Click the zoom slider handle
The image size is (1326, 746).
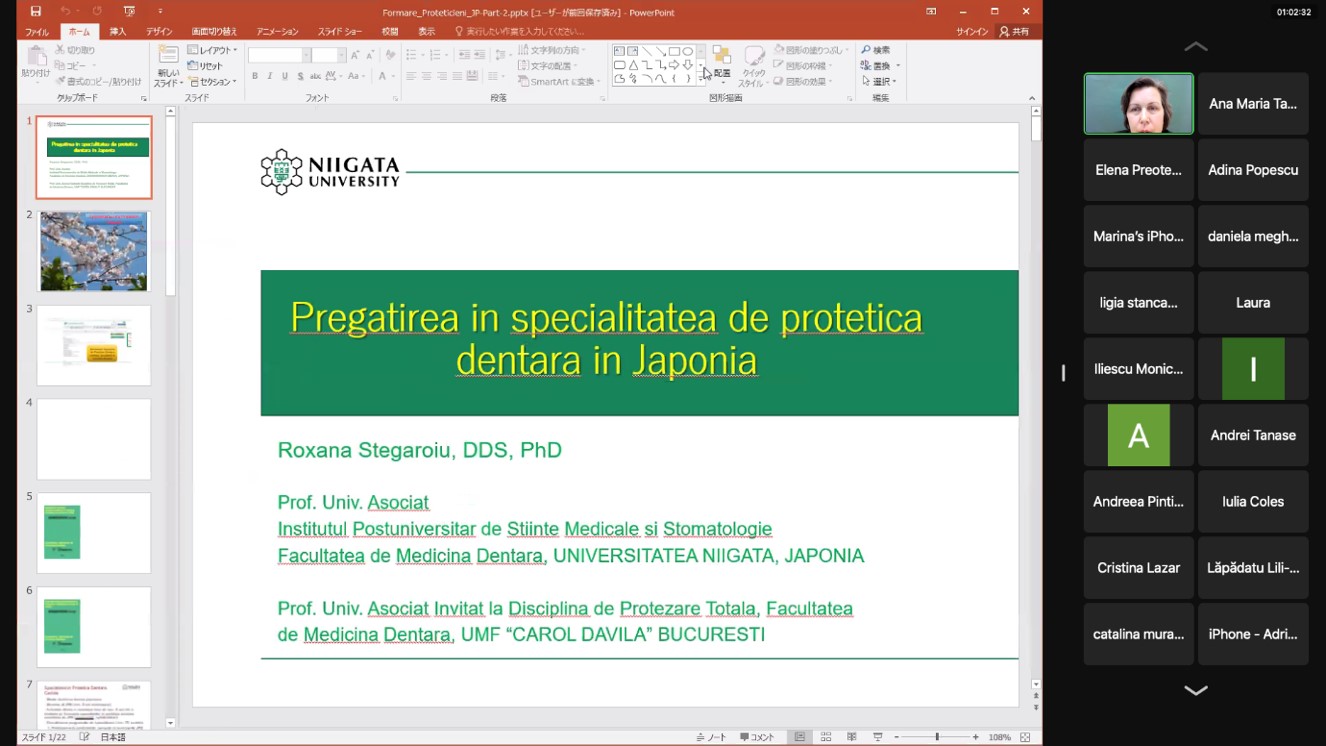(x=937, y=737)
